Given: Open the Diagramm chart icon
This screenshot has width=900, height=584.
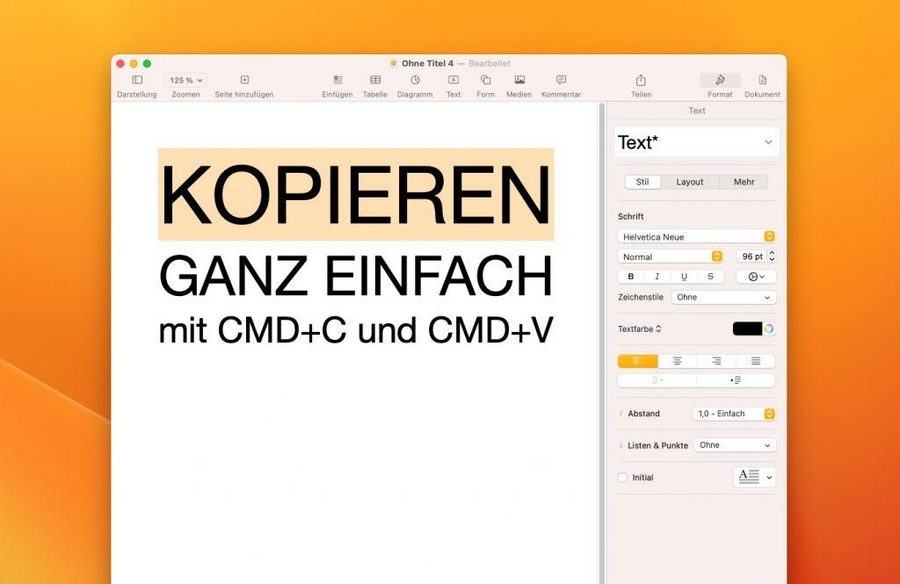Looking at the screenshot, I should click(x=414, y=80).
